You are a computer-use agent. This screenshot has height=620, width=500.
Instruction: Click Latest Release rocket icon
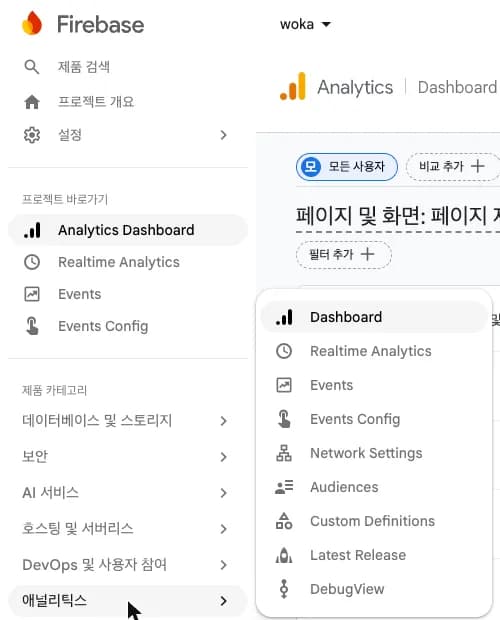(284, 555)
